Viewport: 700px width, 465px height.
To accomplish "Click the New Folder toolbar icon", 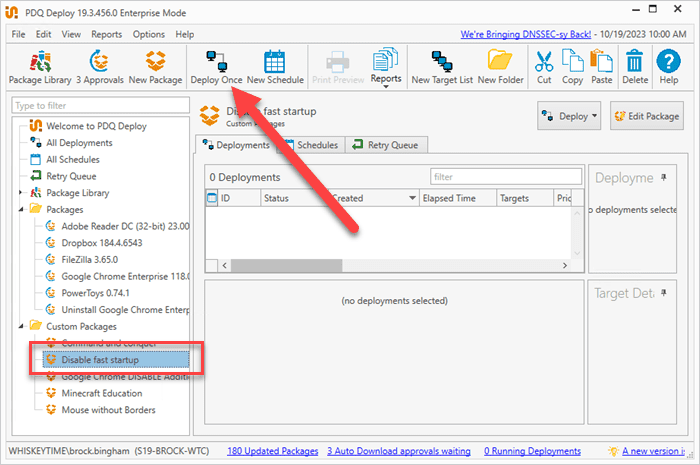I will click(x=500, y=67).
